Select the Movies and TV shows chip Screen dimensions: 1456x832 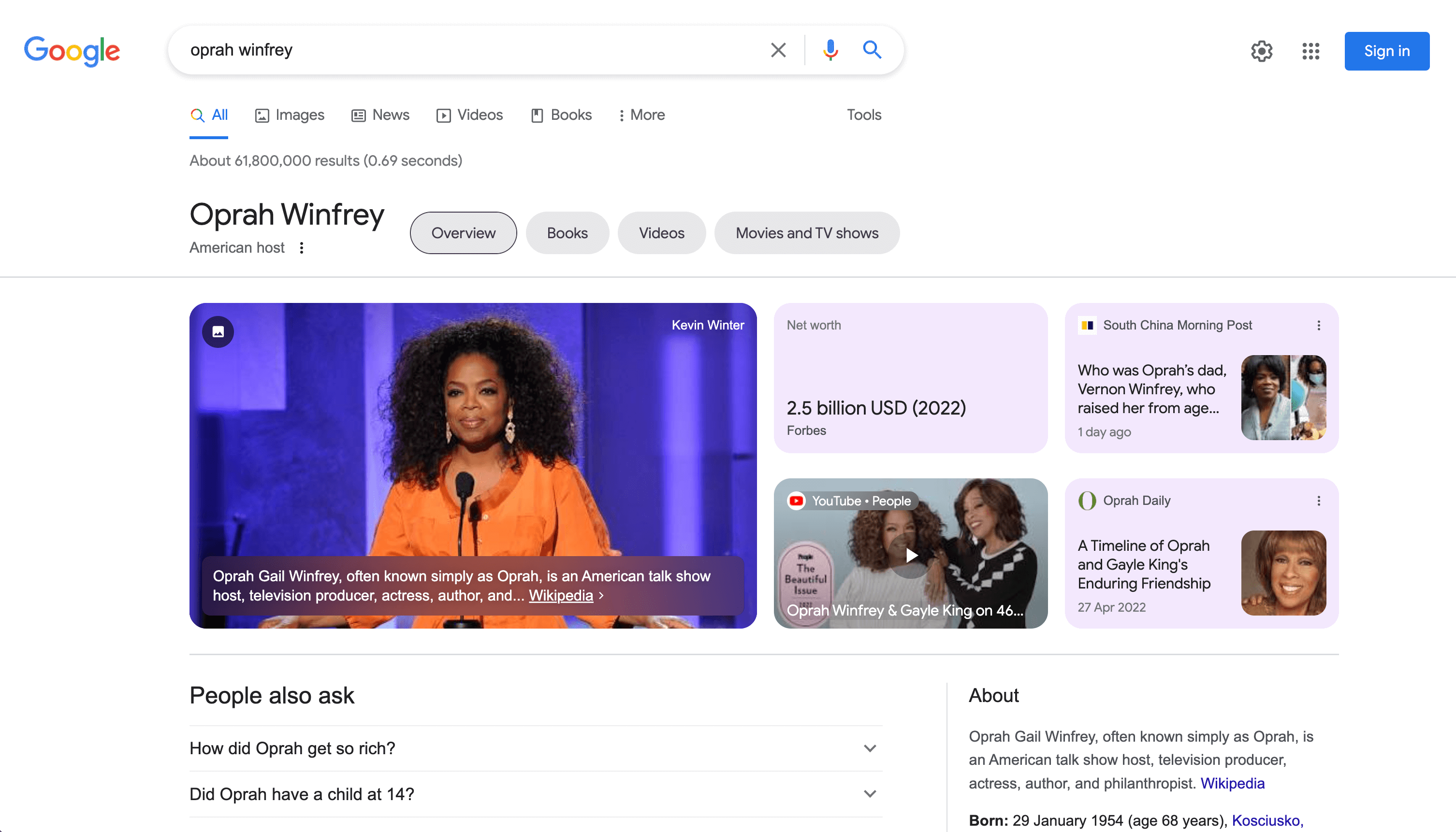point(807,232)
